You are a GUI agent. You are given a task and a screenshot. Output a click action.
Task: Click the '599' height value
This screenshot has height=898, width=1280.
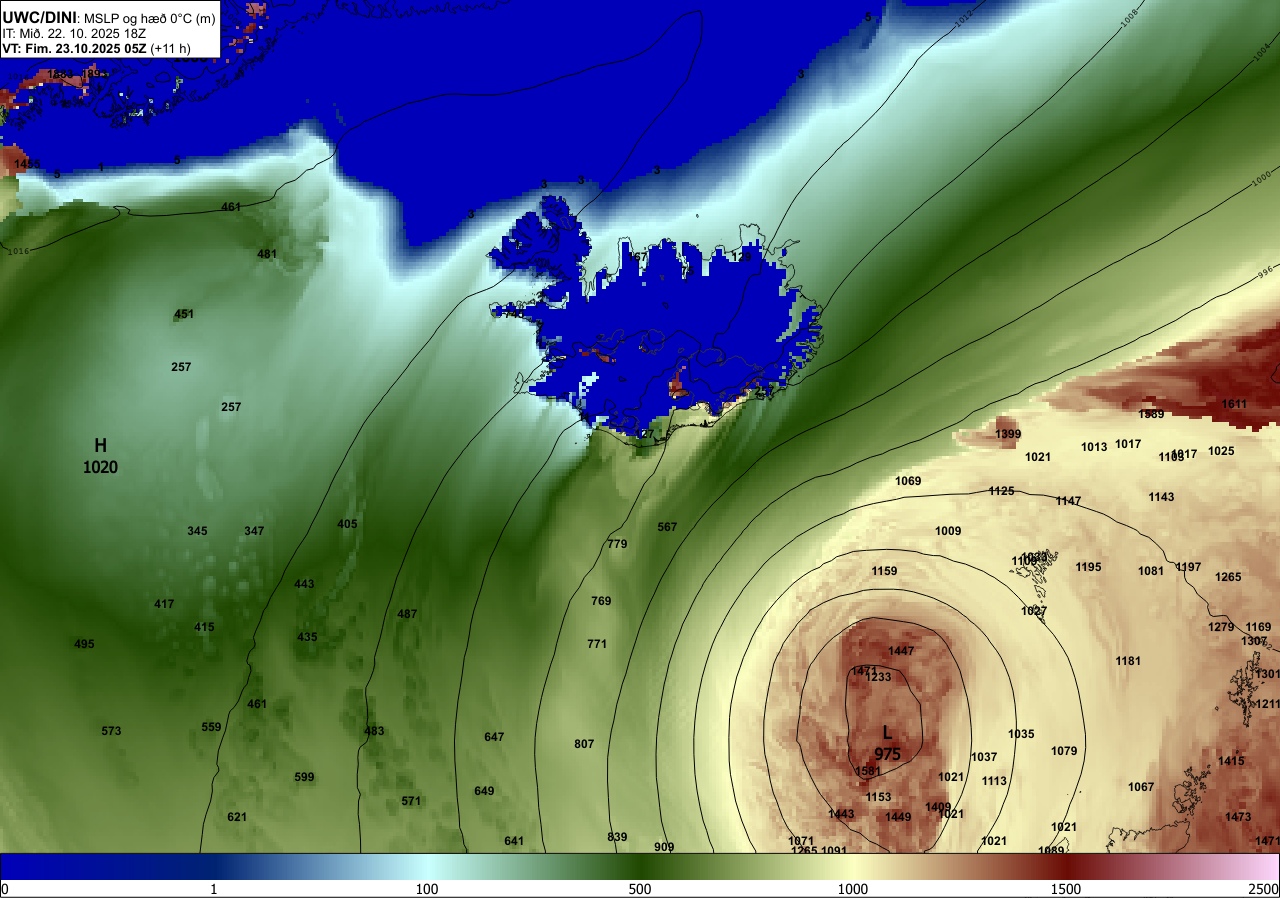click(304, 777)
